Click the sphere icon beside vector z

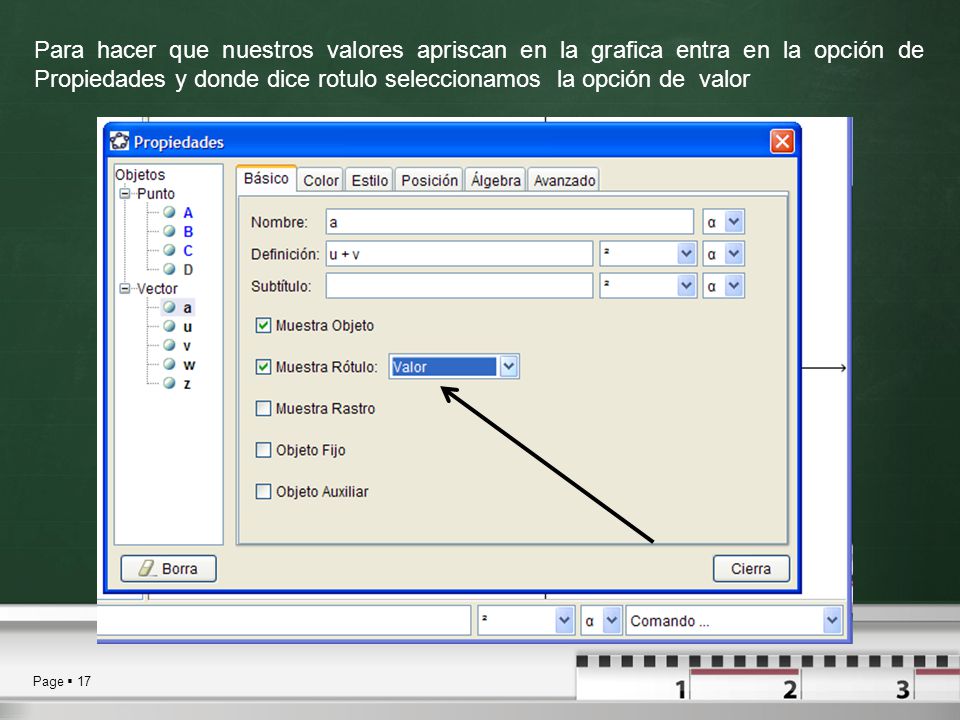point(170,383)
